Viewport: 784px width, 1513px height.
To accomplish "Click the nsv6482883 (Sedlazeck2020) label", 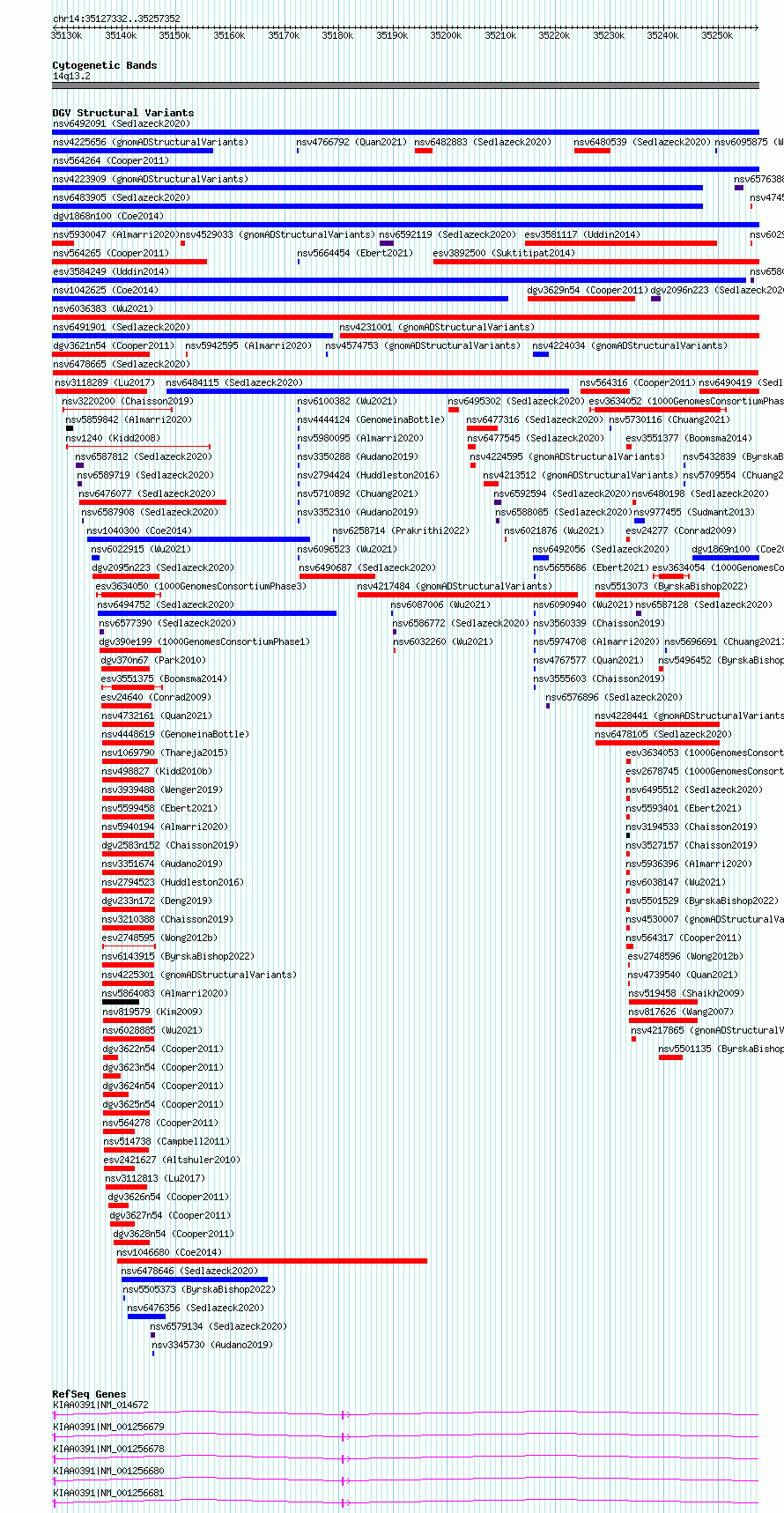I will (x=483, y=142).
